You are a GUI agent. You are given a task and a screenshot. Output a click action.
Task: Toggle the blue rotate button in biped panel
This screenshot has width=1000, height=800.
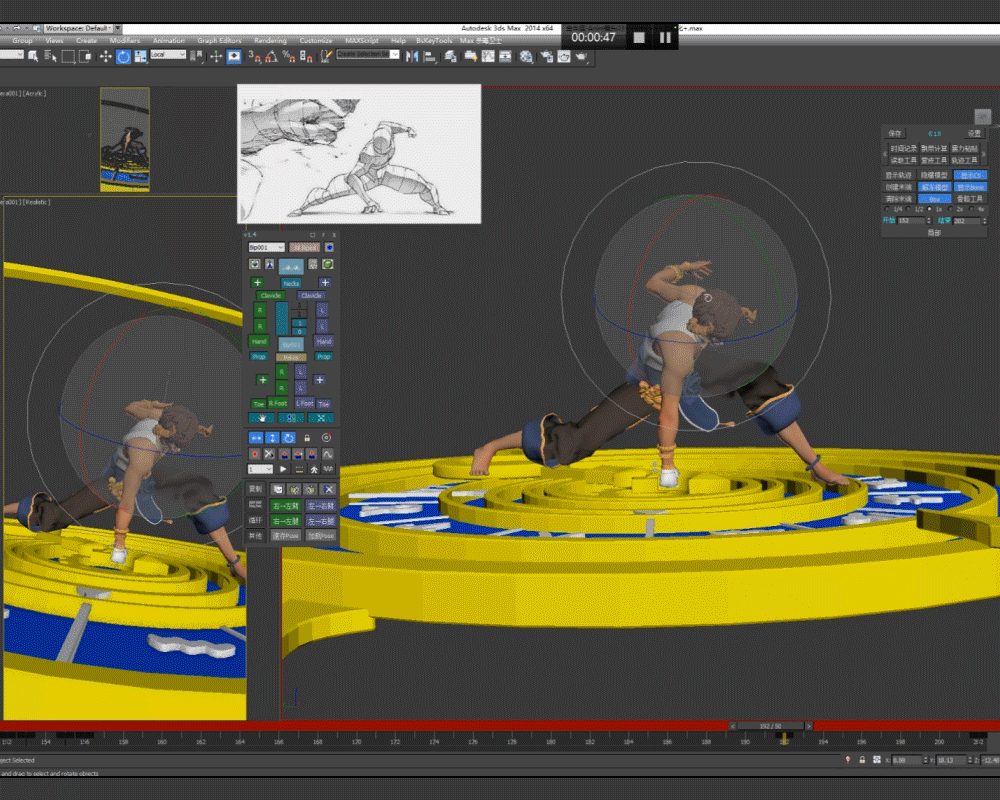(x=288, y=438)
